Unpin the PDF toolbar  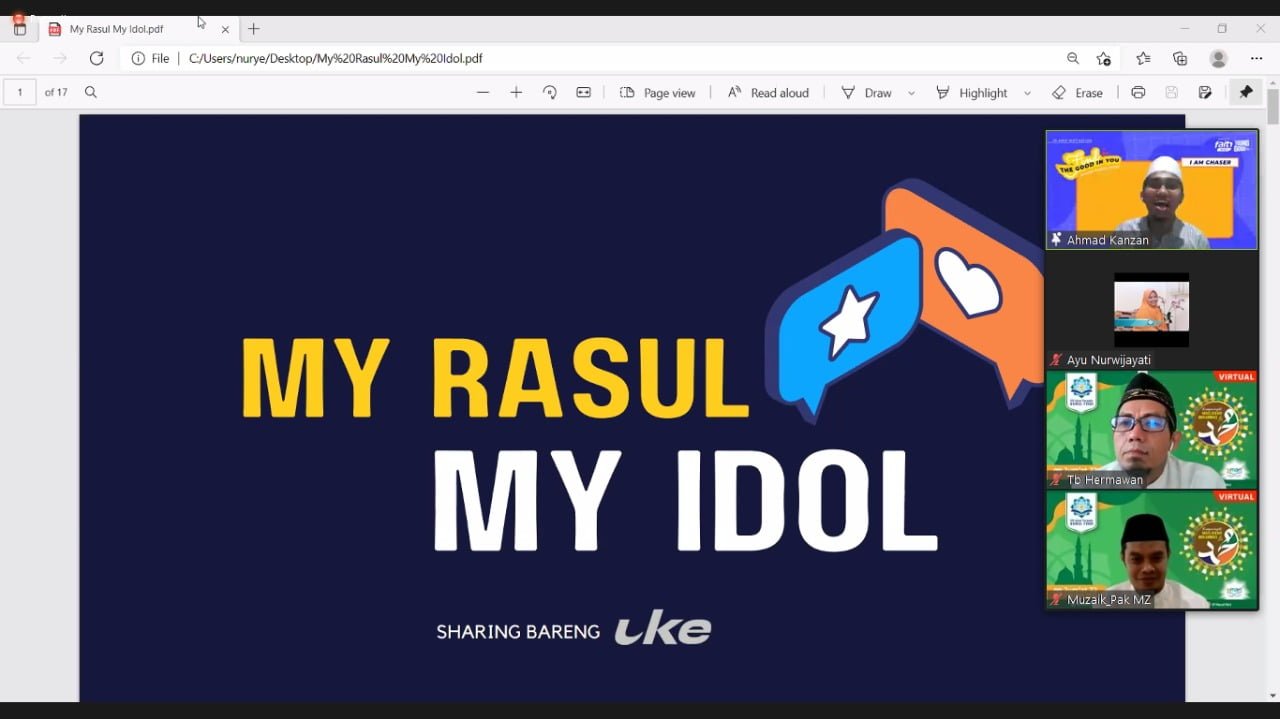pos(1246,92)
